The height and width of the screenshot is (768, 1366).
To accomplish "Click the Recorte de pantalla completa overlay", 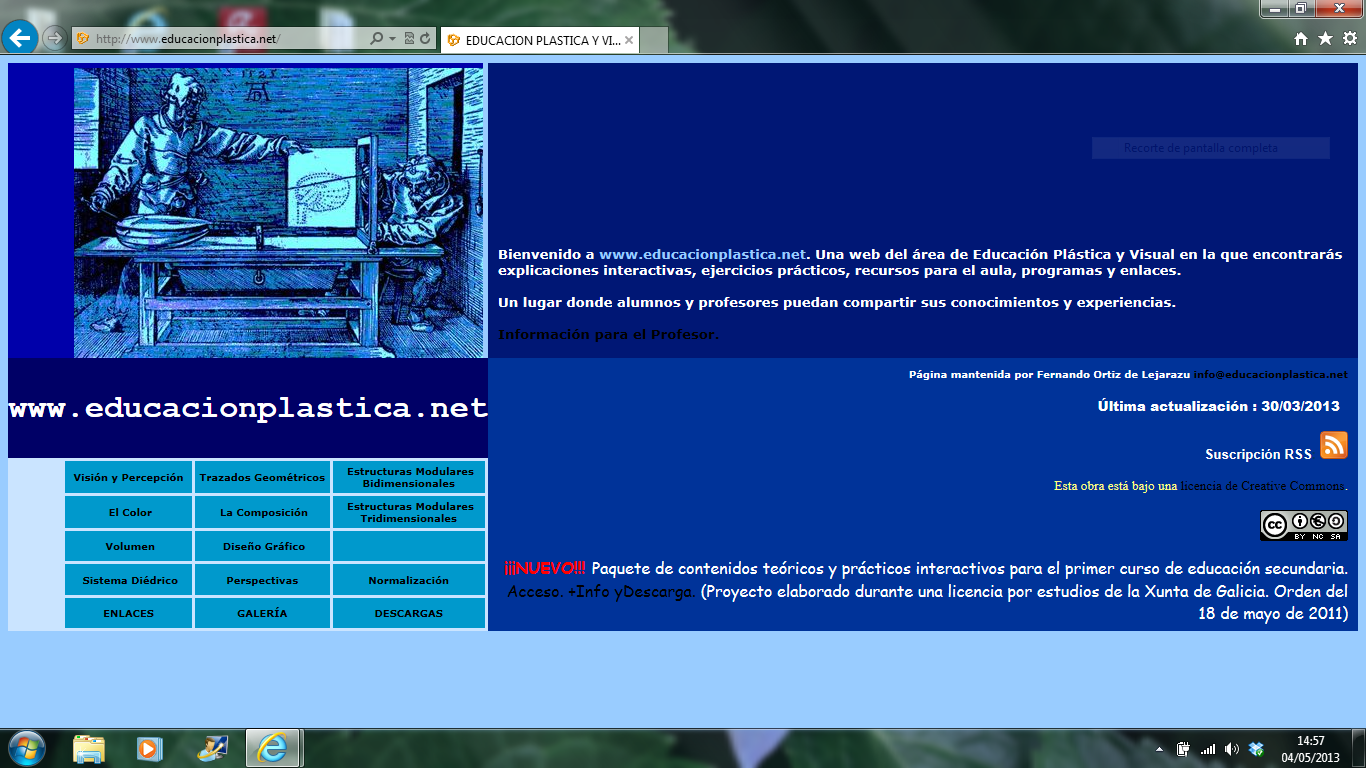I will click(1210, 148).
